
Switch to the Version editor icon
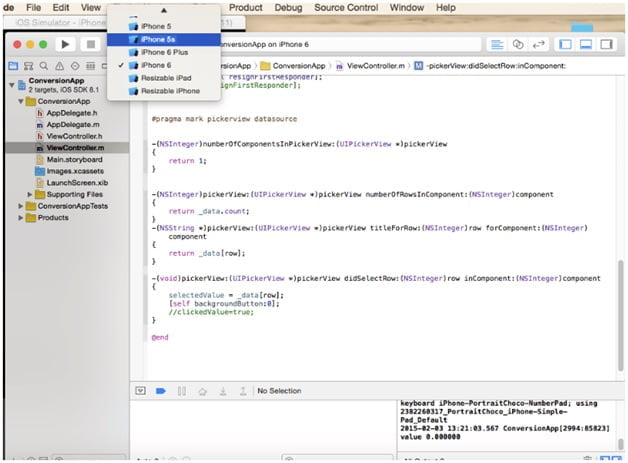(537, 45)
